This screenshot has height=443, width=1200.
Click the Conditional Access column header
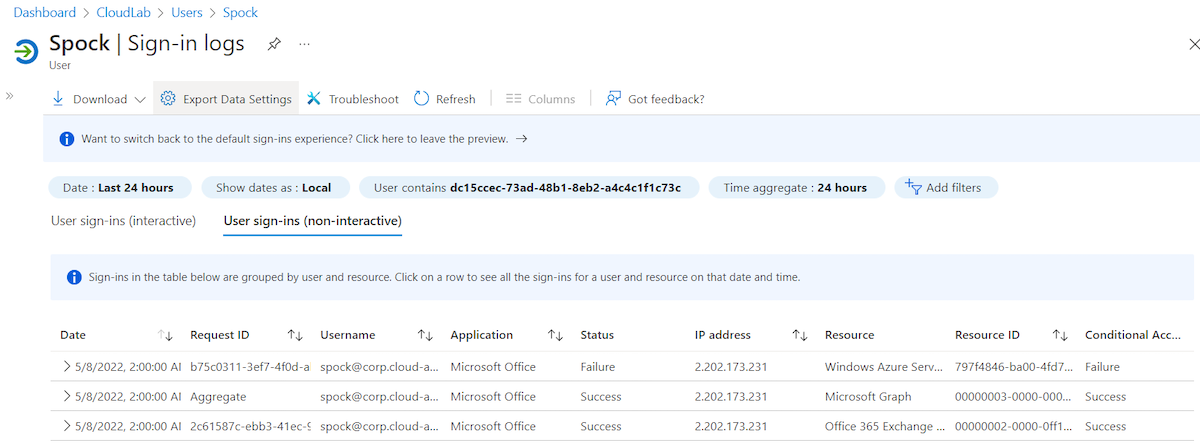1133,335
